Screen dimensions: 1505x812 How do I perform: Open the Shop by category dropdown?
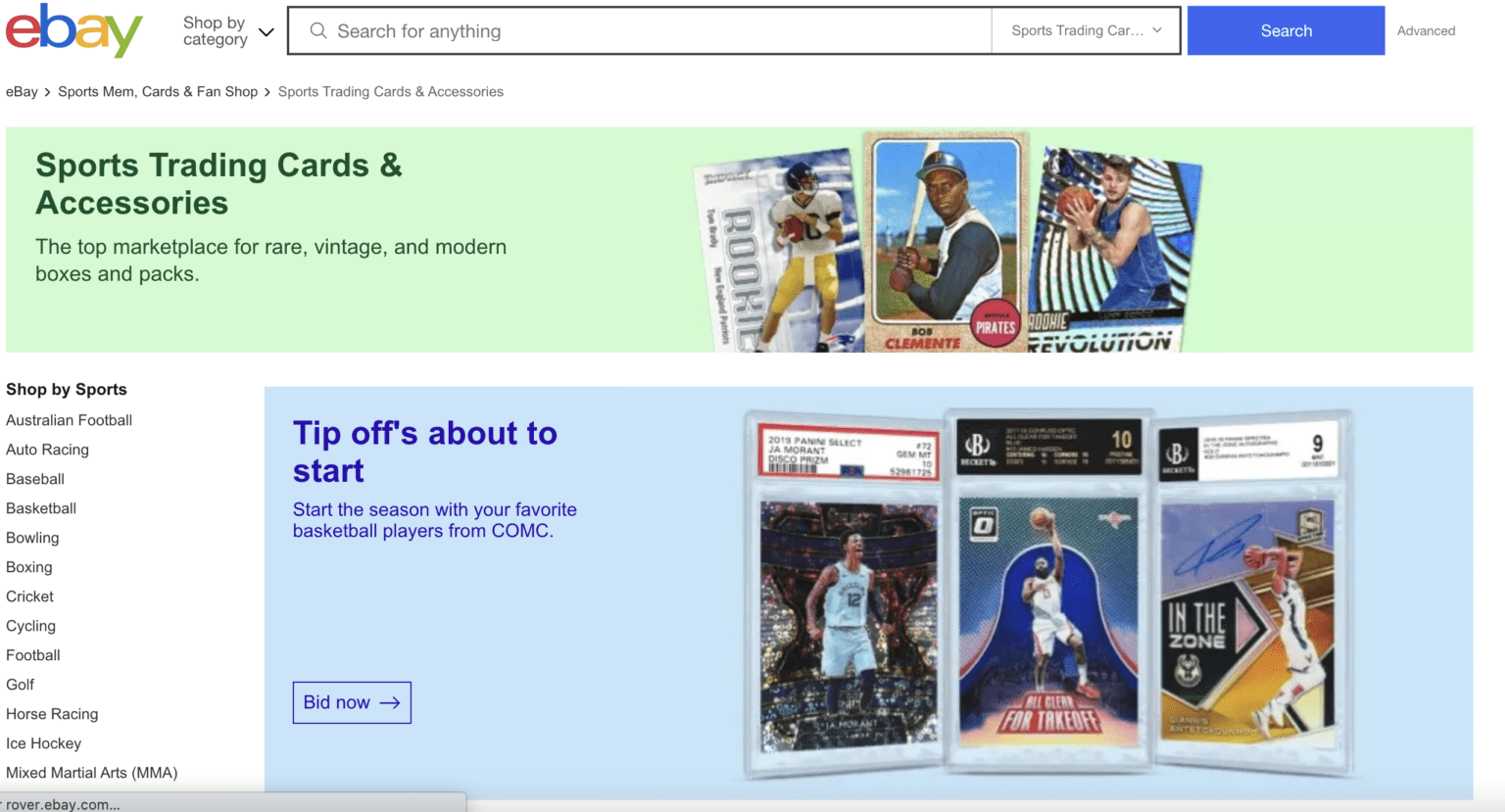tap(228, 31)
